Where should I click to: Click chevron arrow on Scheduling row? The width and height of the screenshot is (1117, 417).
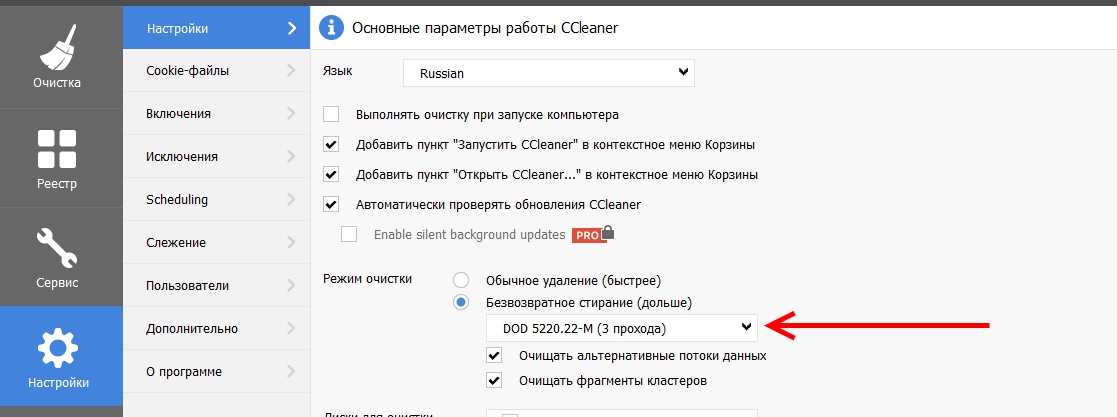[x=291, y=199]
